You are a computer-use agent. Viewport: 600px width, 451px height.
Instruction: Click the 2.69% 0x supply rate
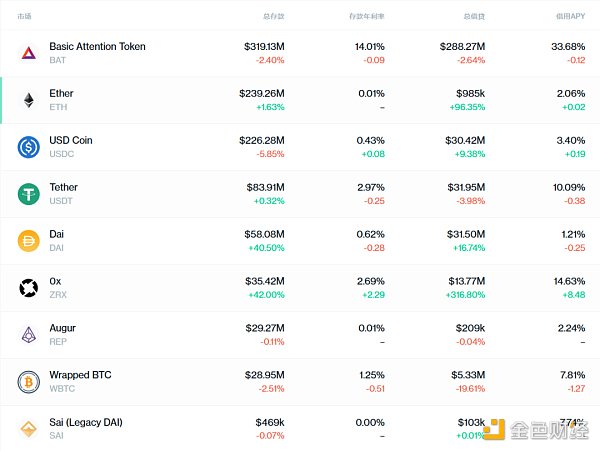point(371,282)
